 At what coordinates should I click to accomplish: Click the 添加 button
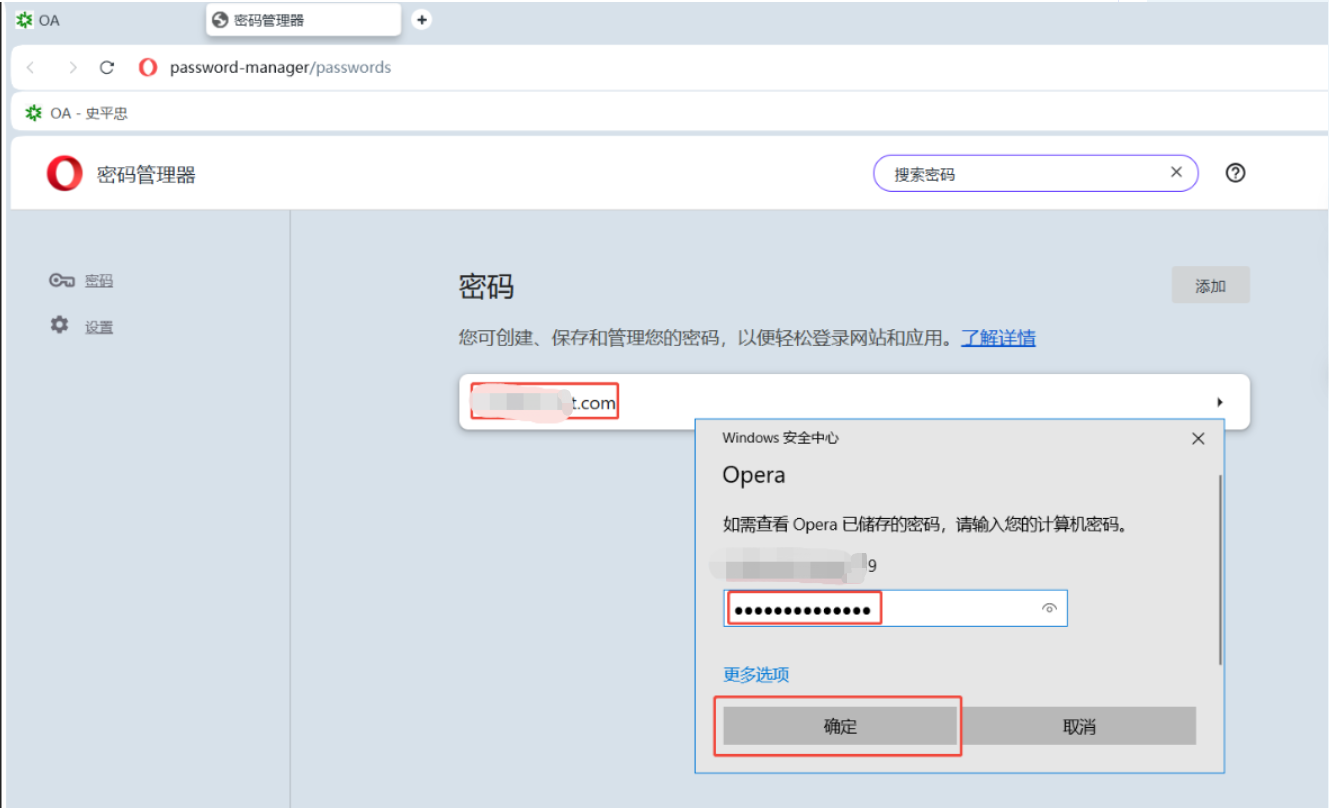point(1210,286)
